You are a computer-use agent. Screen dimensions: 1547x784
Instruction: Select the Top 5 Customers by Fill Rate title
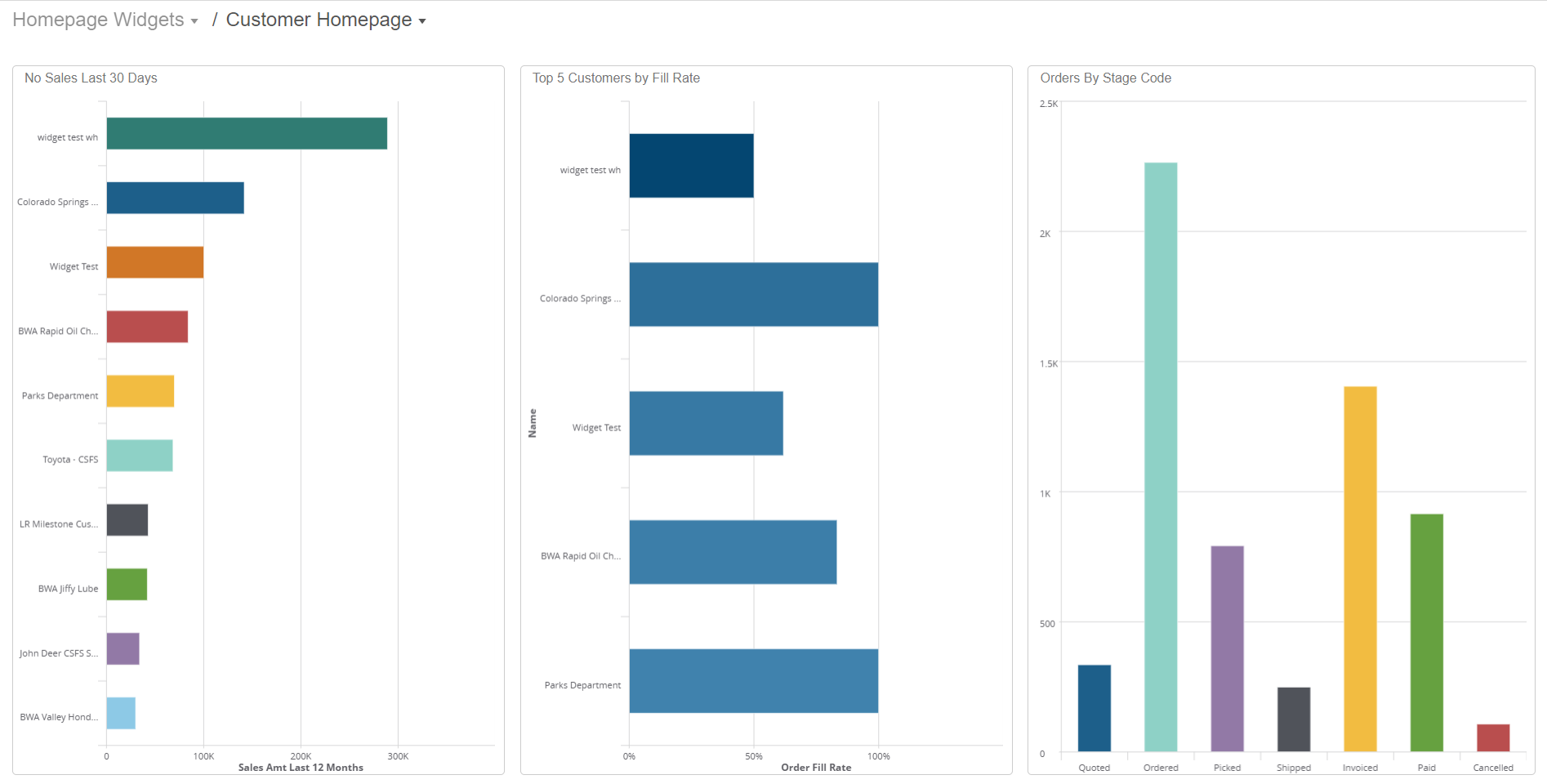(616, 78)
